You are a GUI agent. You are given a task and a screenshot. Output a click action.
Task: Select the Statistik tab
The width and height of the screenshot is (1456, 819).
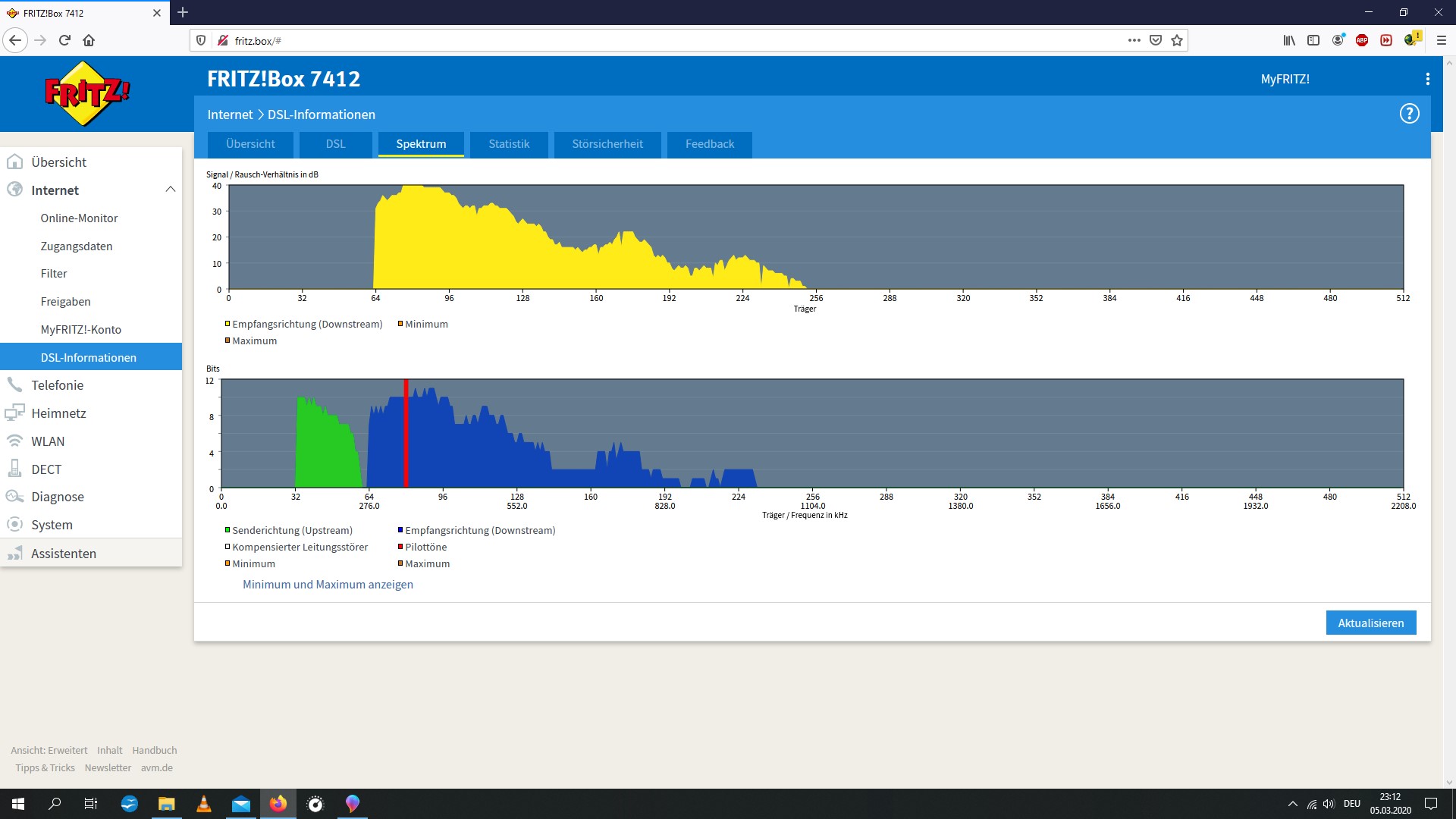coord(508,143)
